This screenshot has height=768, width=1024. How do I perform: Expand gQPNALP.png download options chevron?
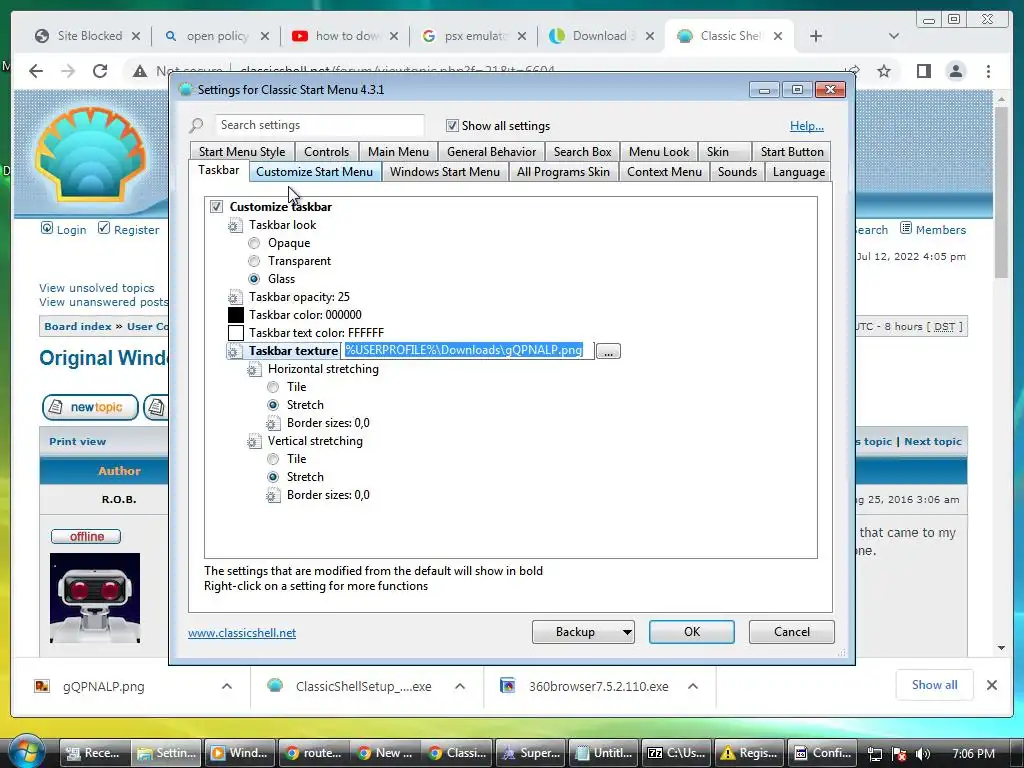click(227, 686)
